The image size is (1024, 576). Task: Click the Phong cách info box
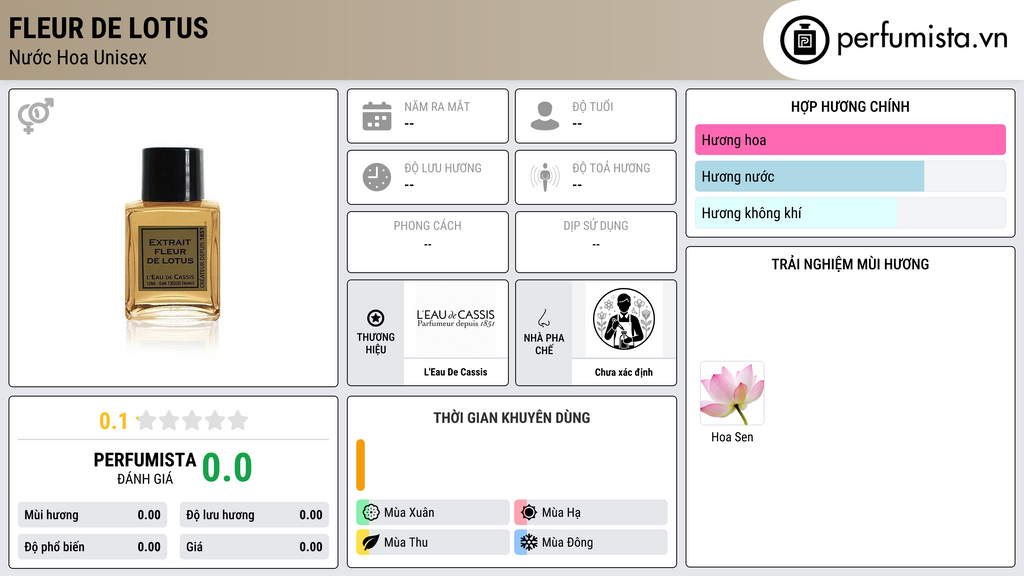pyautogui.click(x=428, y=242)
